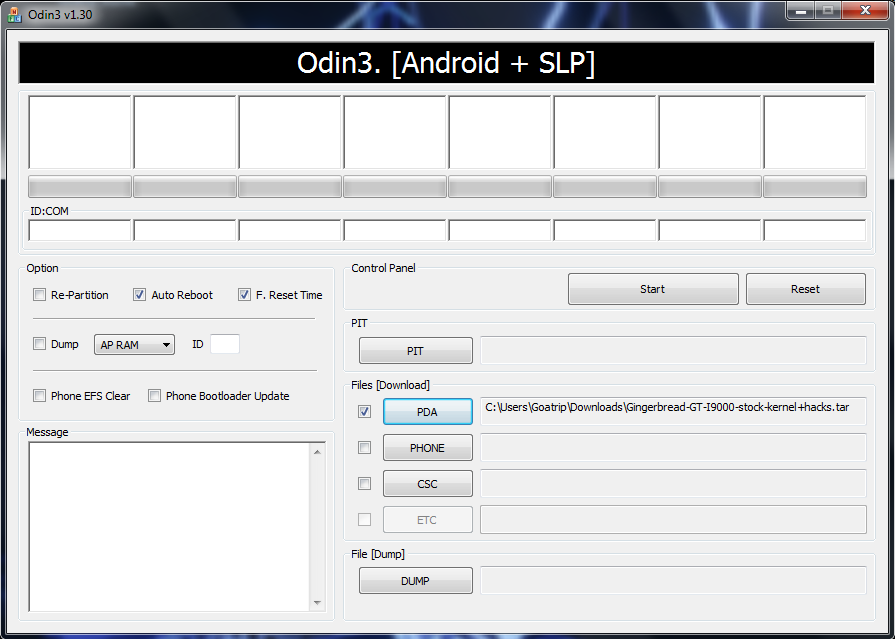The height and width of the screenshot is (639, 895).
Task: Click the empty PIT path field
Action: point(674,350)
